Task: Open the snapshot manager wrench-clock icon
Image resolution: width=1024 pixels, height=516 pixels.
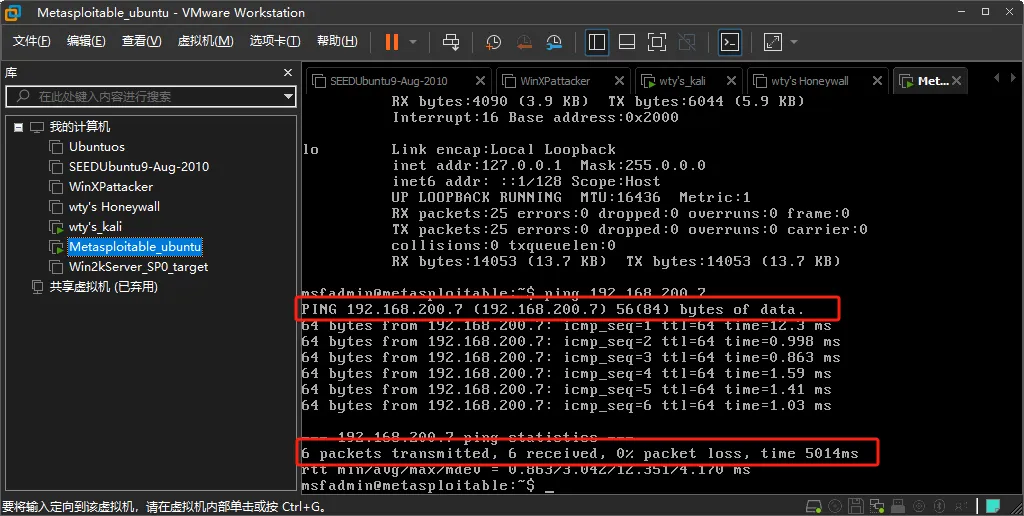Action: pyautogui.click(x=554, y=42)
